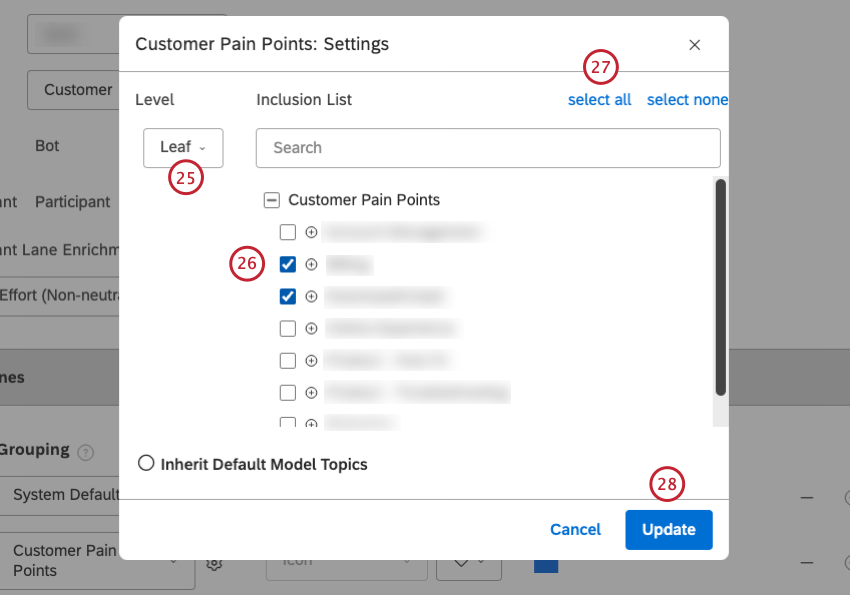This screenshot has height=595, width=850.
Task: Click the plus icon beside the first topic
Action: click(x=311, y=232)
